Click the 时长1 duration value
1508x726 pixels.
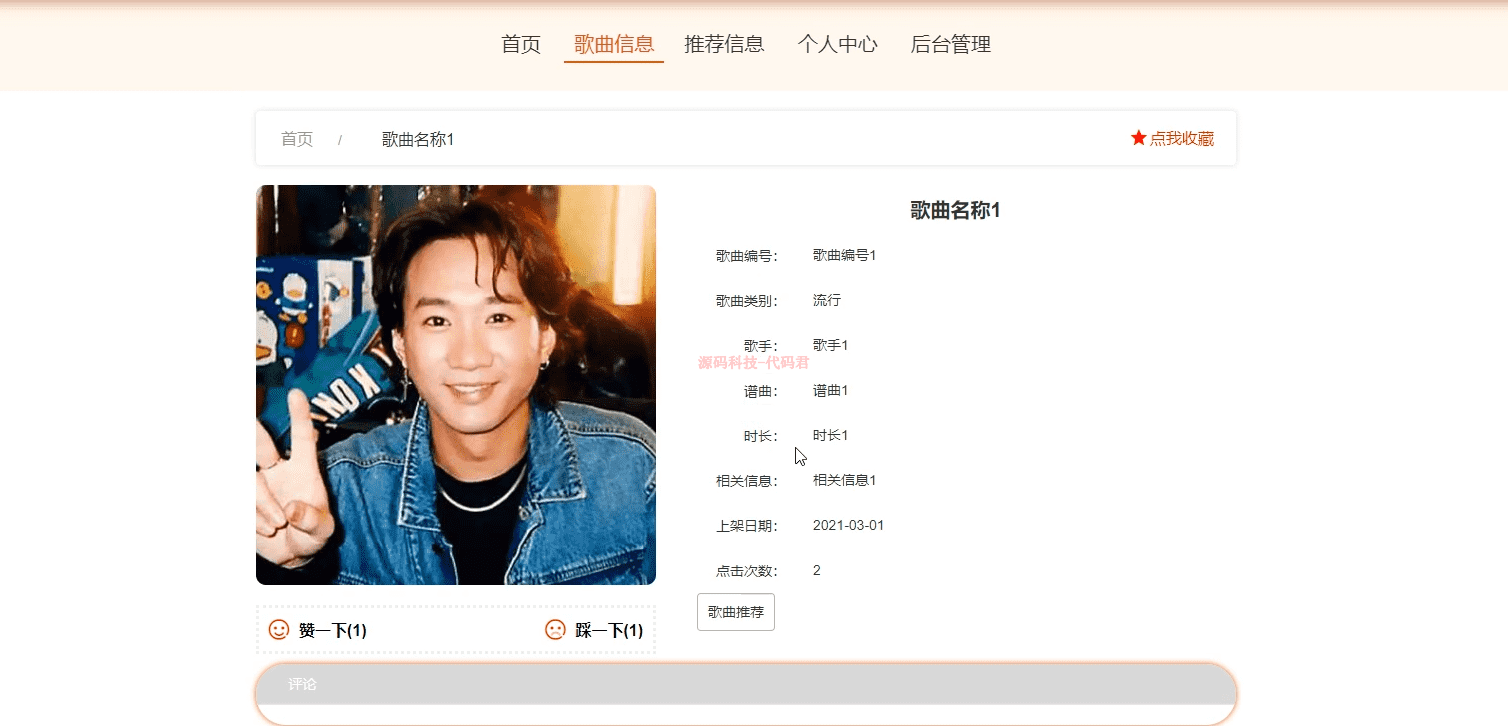point(830,435)
